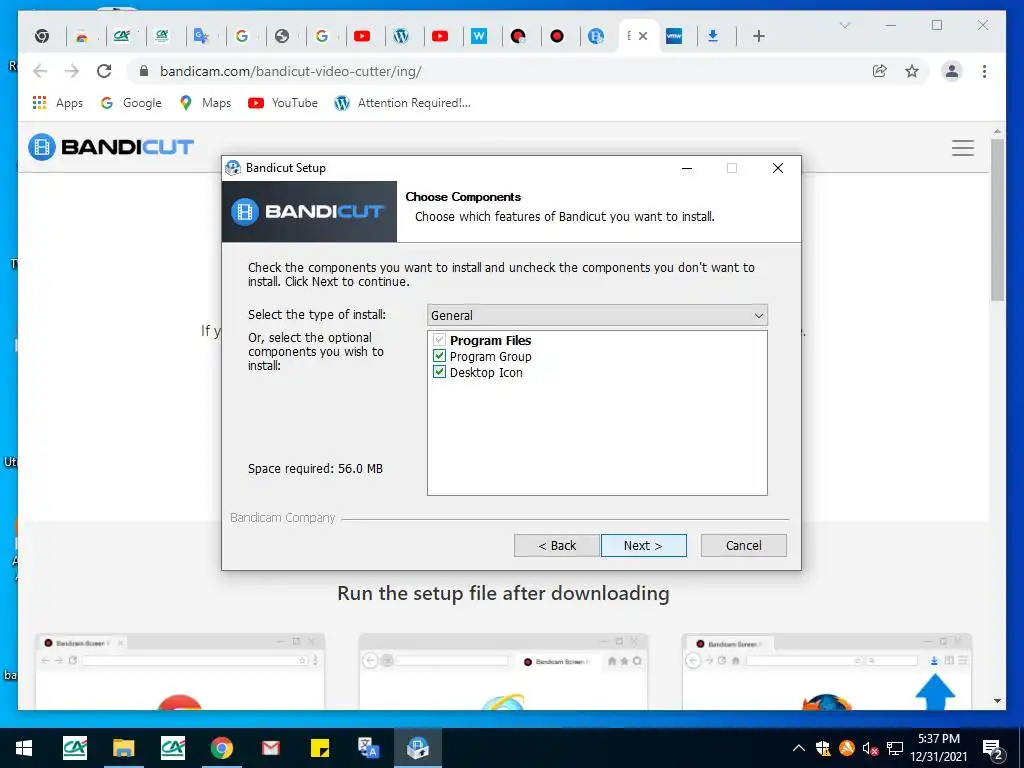Open the Attention Required bookmark
The width and height of the screenshot is (1024, 768).
402,103
